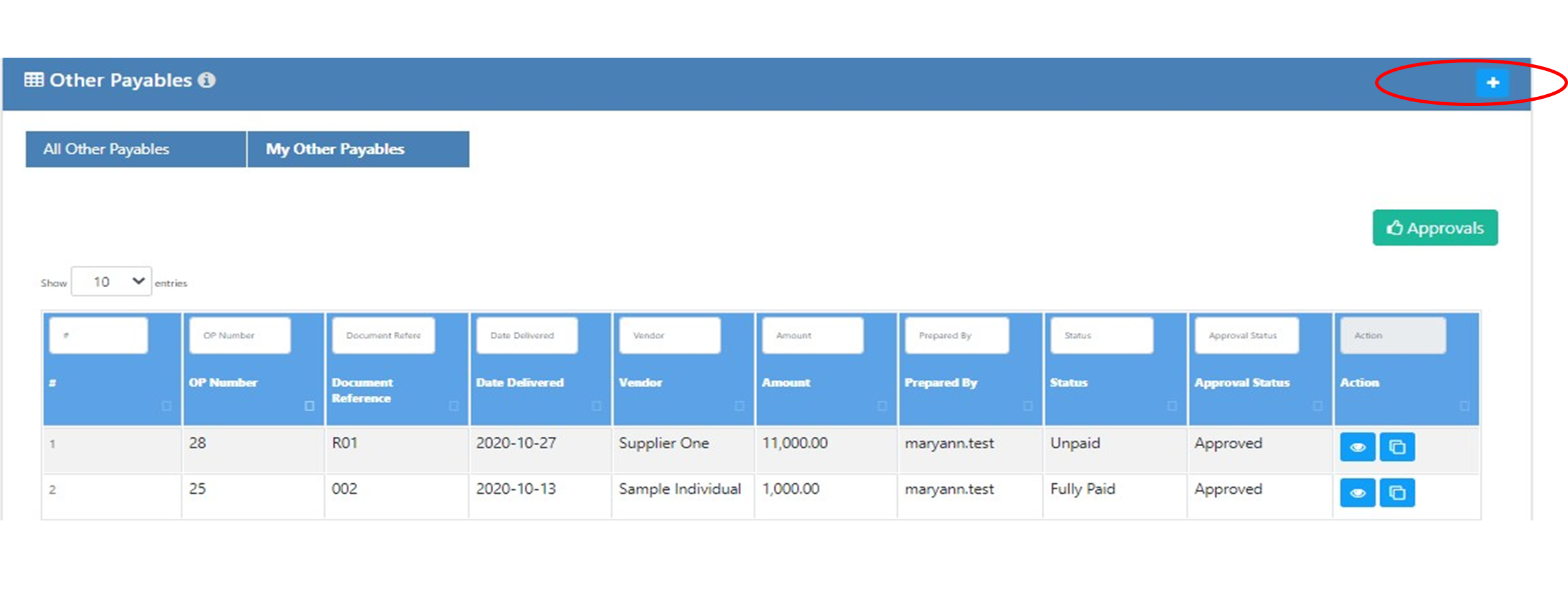Image resolution: width=1568 pixels, height=596 pixels.
Task: Click the Vendor filter input field
Action: (x=670, y=335)
